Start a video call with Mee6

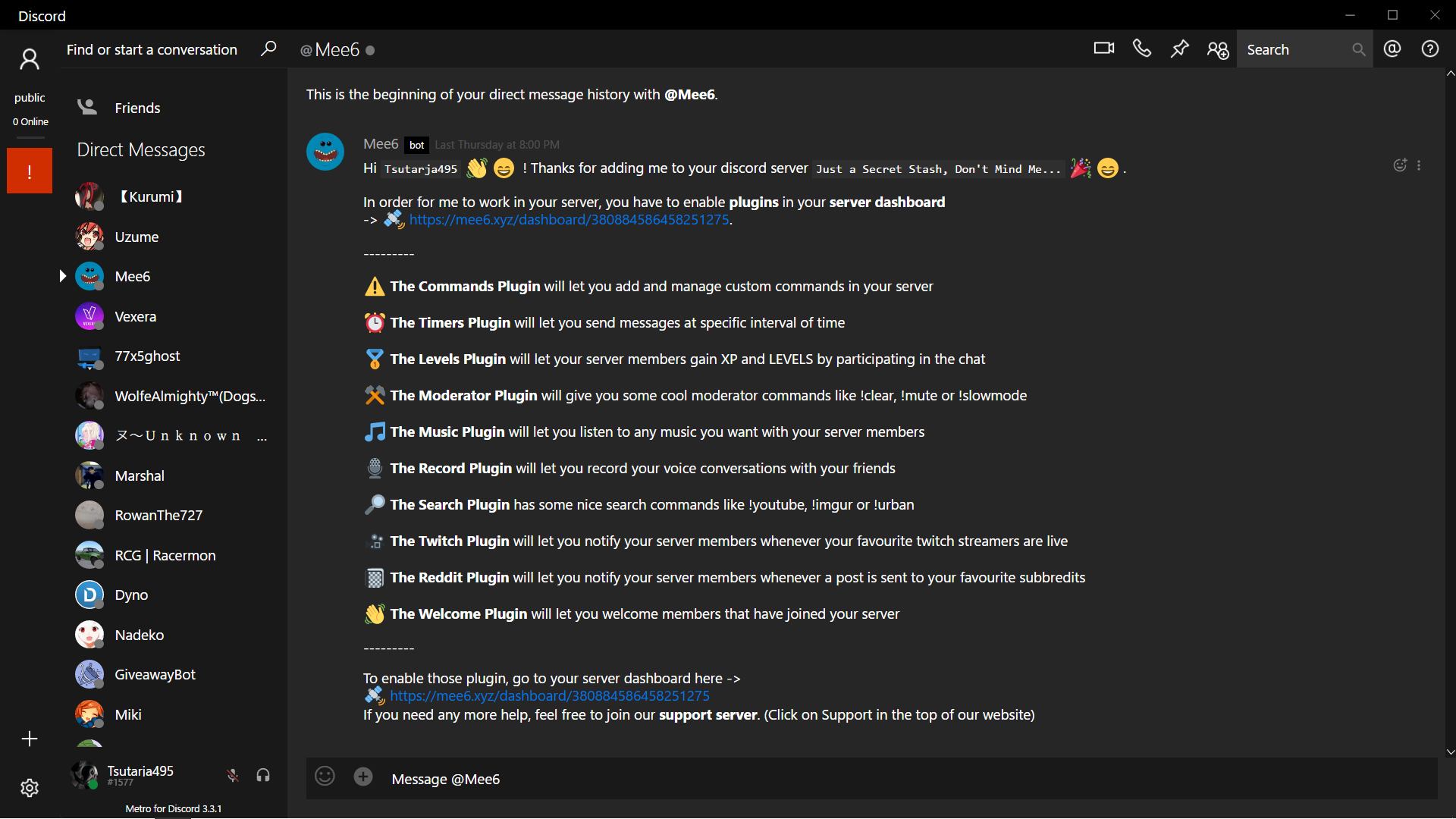coord(1103,49)
